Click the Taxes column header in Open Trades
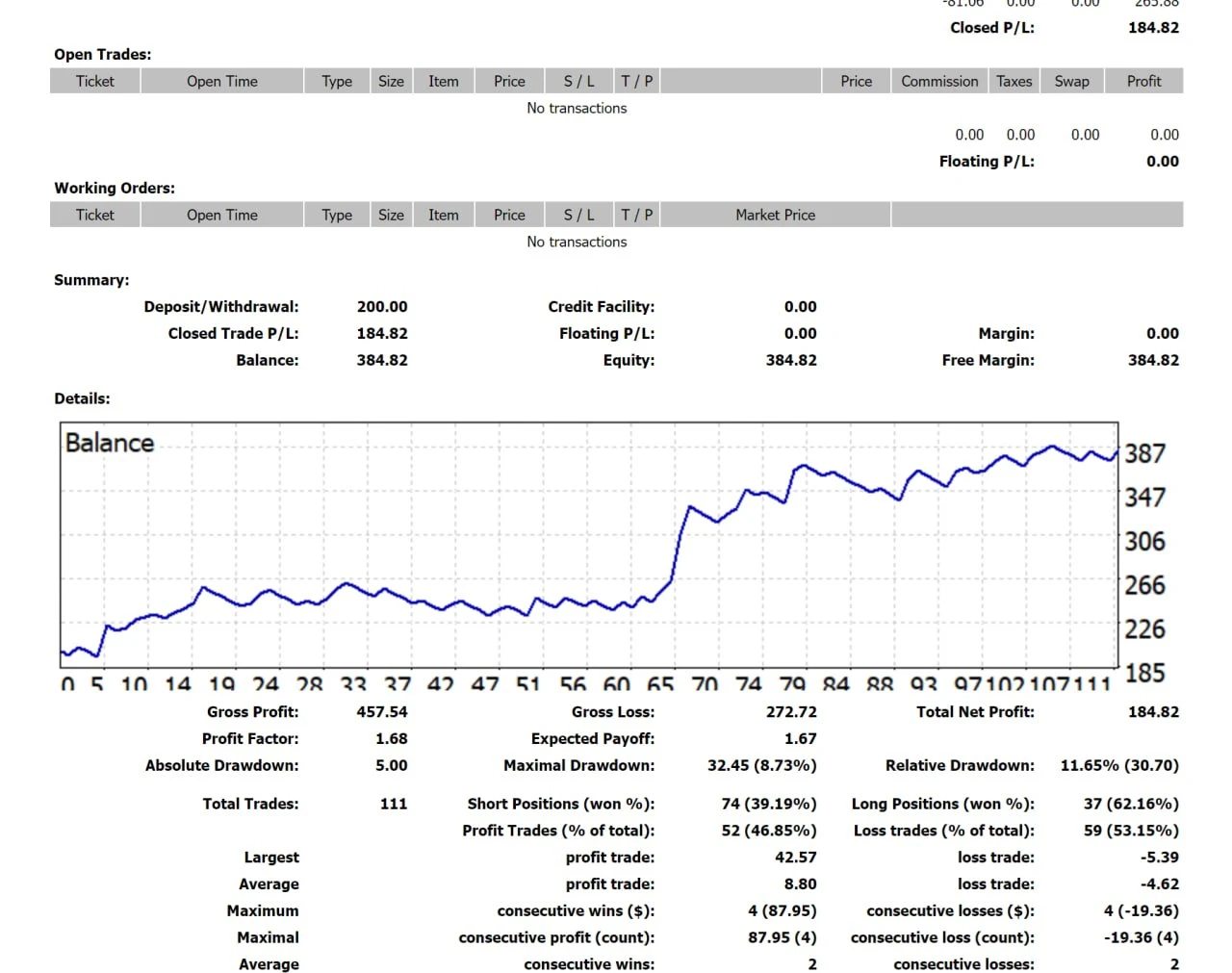Screen dimensions: 1232x973 (1014, 81)
